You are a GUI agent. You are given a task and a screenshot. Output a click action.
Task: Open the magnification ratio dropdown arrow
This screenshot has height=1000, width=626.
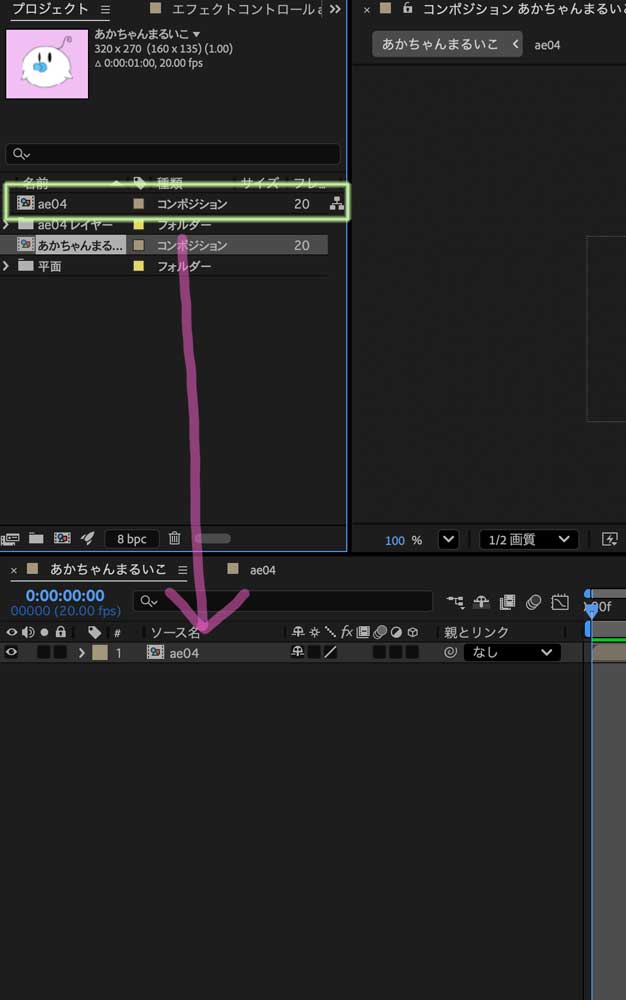coord(449,540)
